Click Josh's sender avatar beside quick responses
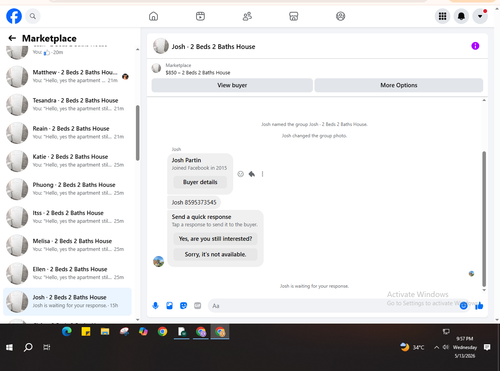The width and height of the screenshot is (500, 371). coord(158,261)
